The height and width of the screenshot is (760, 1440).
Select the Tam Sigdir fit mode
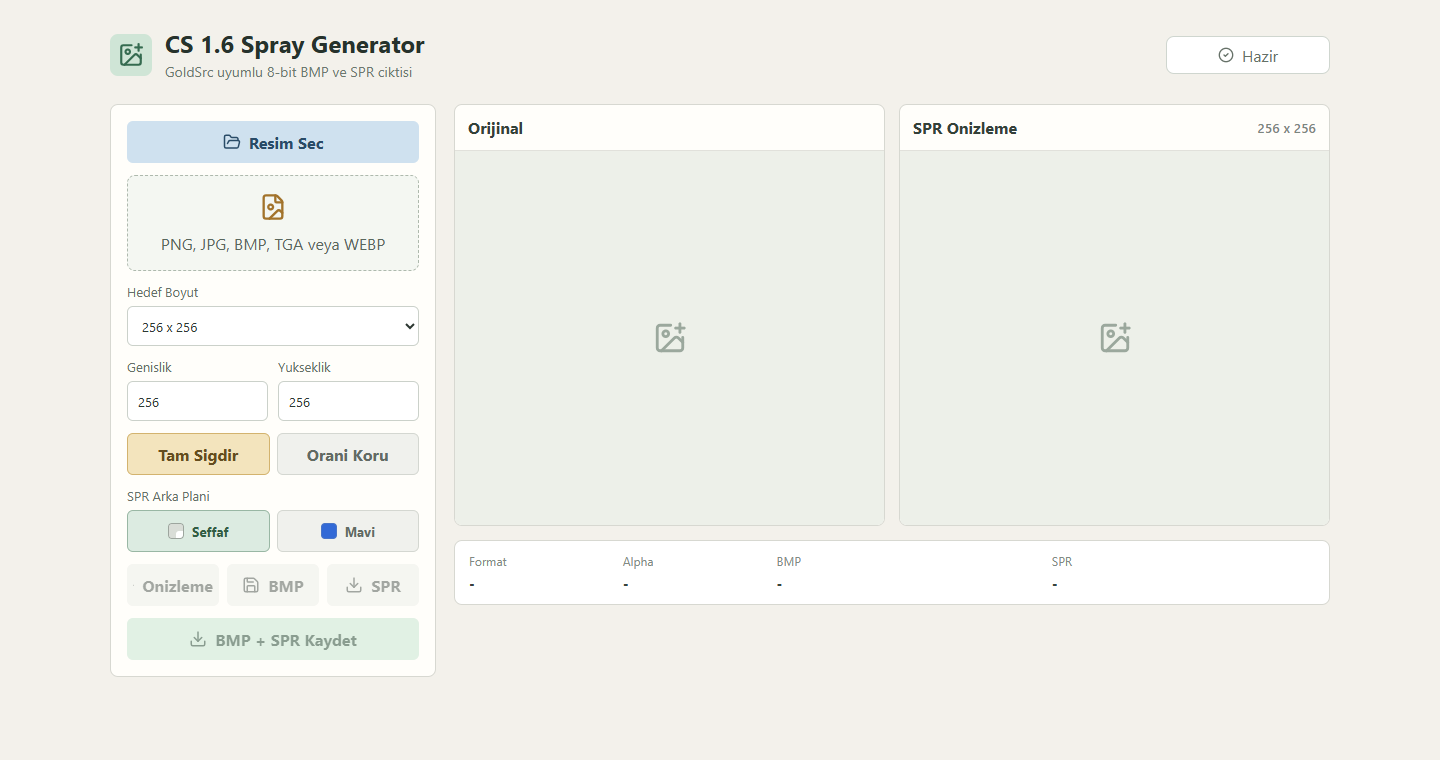pyautogui.click(x=198, y=454)
